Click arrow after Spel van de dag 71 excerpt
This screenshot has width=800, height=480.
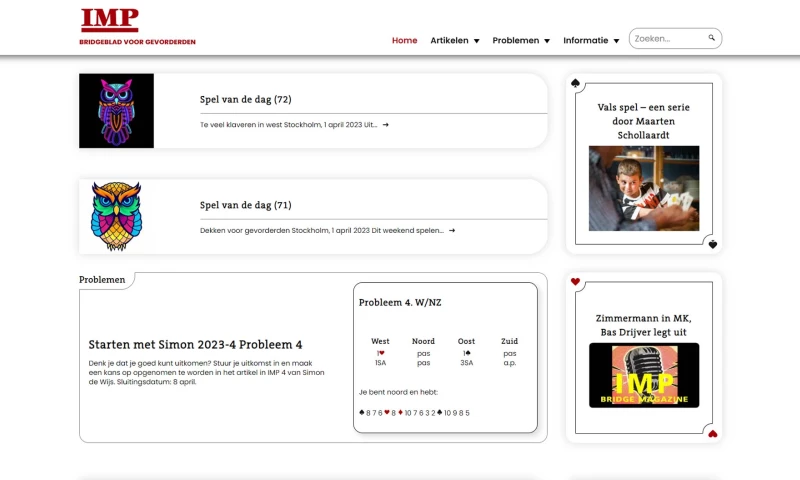[452, 230]
